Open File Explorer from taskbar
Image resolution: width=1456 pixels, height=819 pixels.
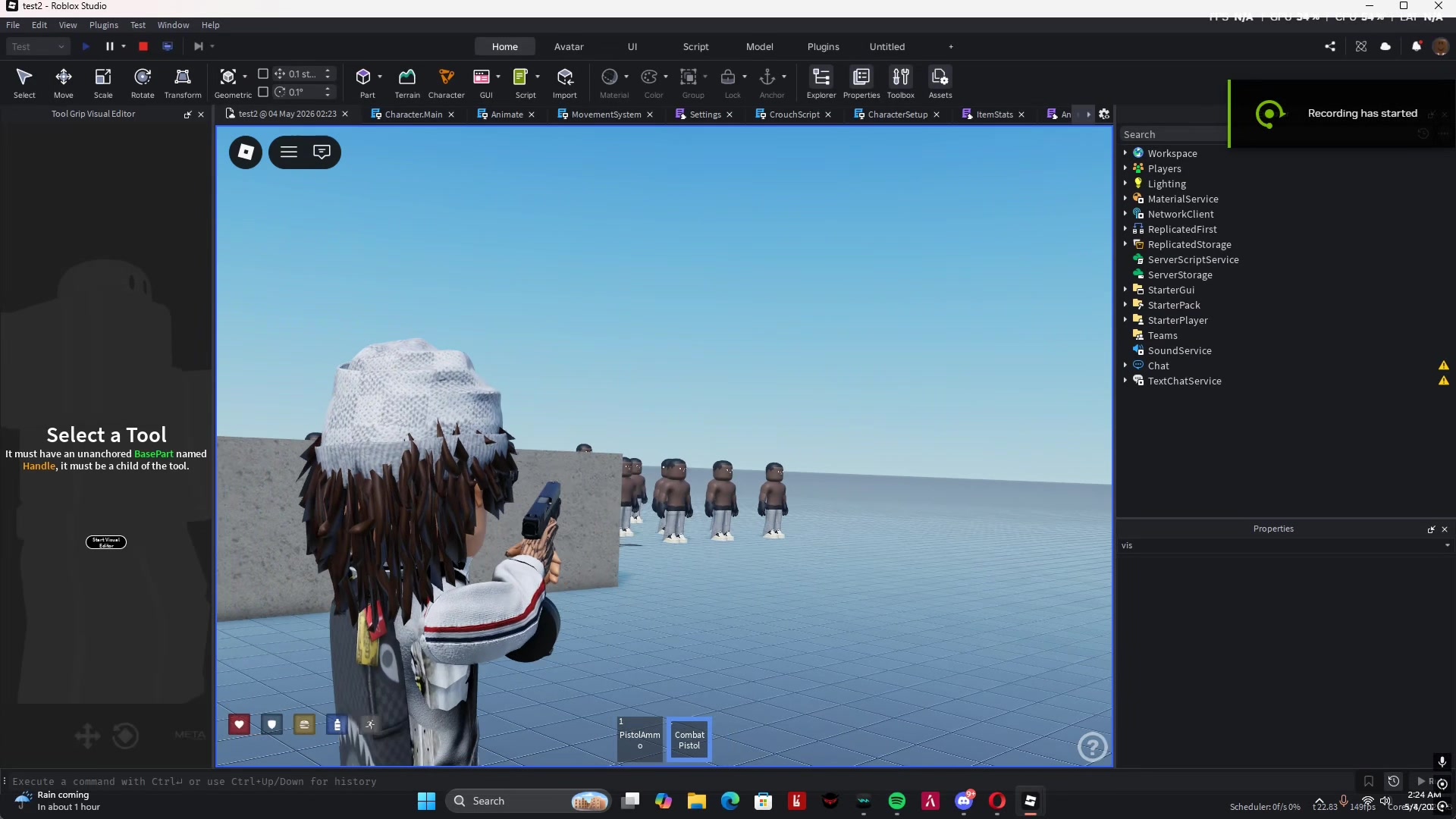(697, 801)
